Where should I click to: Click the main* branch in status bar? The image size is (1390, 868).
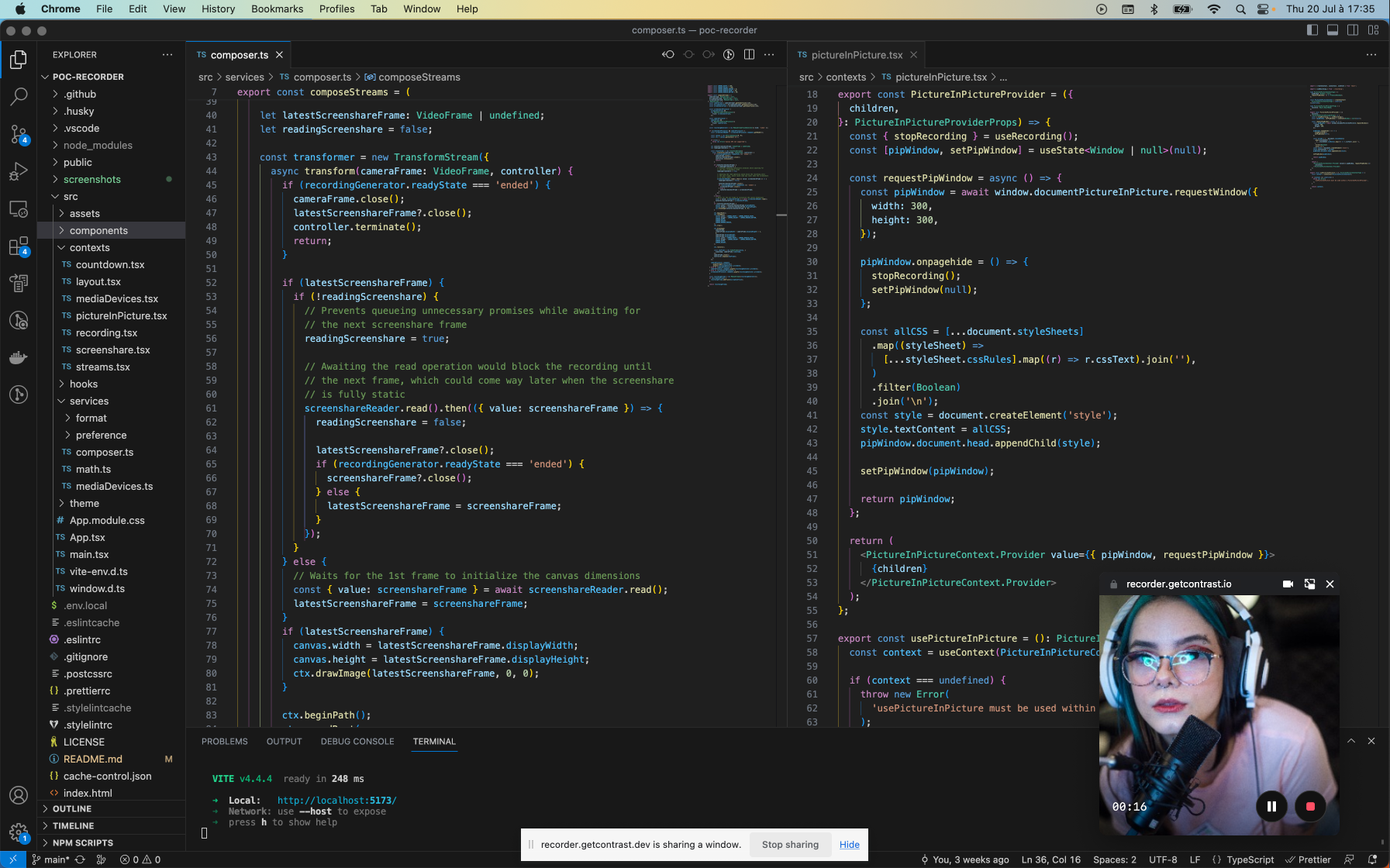tap(51, 859)
